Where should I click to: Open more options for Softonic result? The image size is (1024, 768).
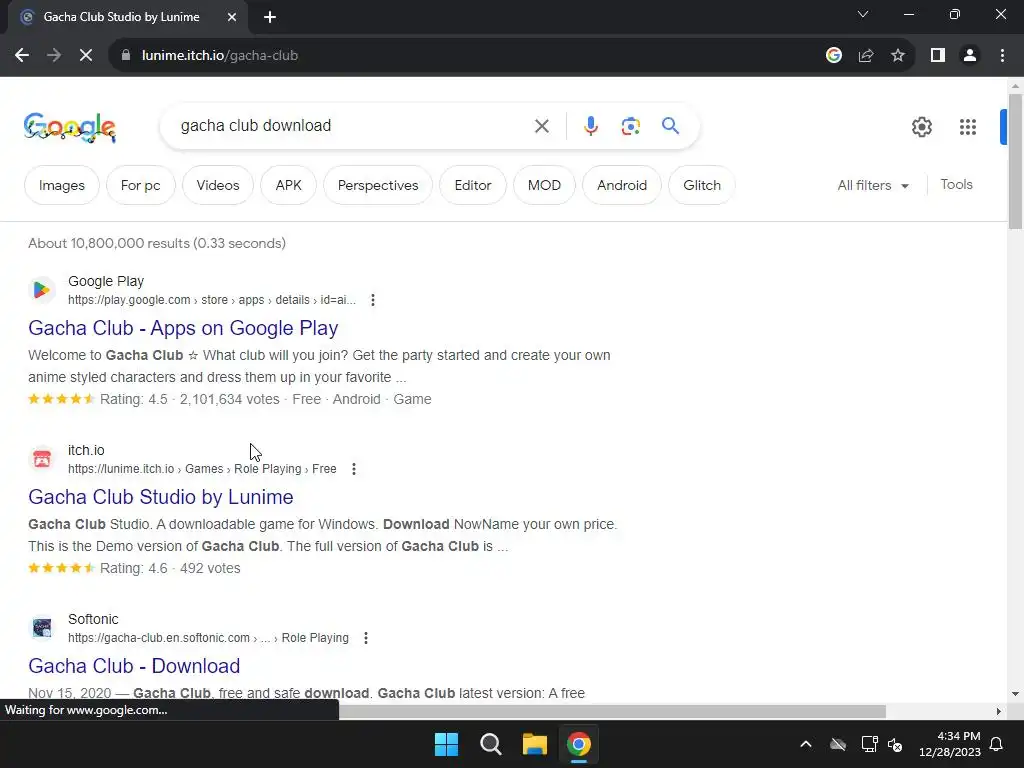click(366, 638)
